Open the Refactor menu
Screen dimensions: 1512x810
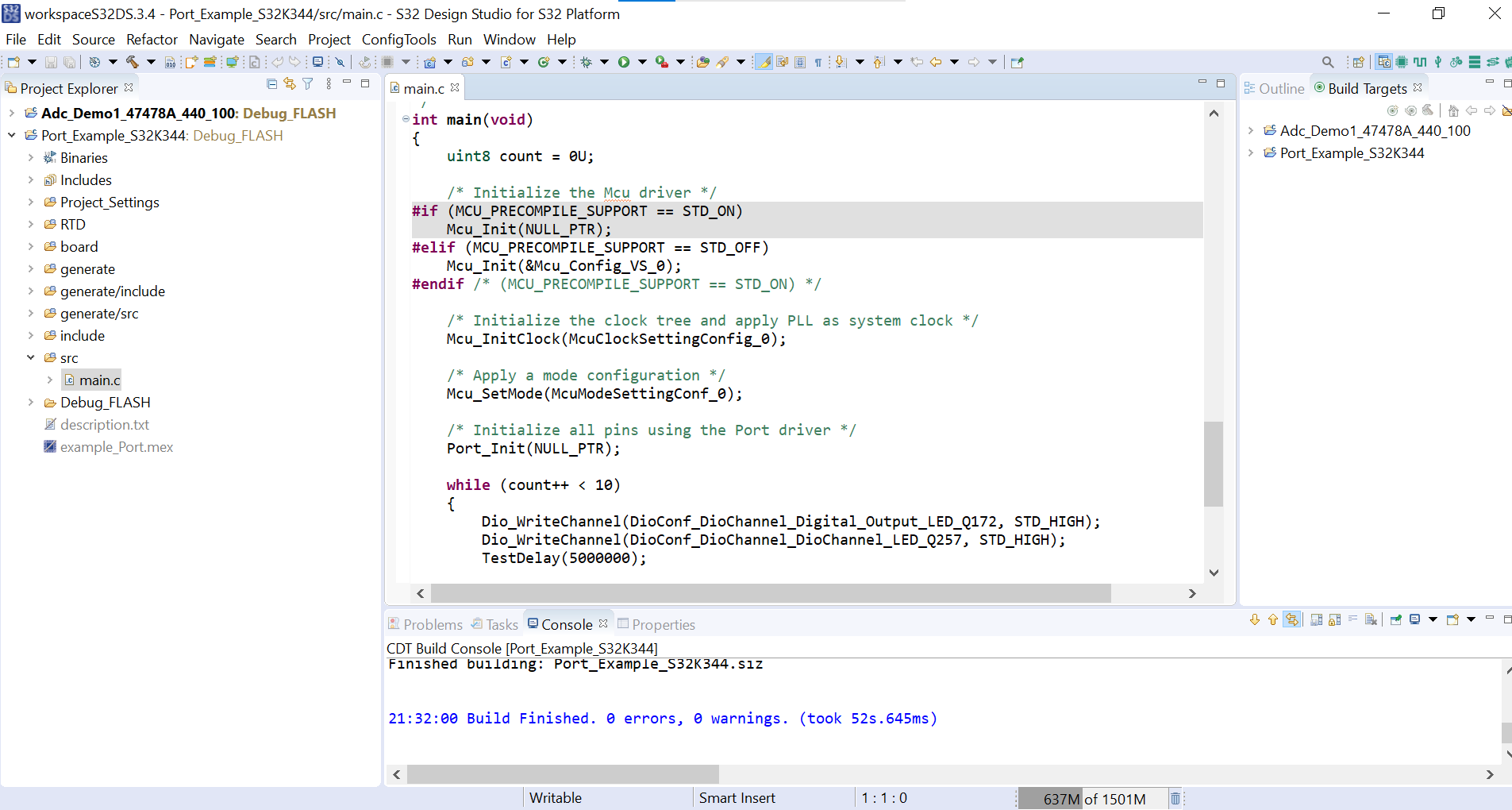(152, 39)
